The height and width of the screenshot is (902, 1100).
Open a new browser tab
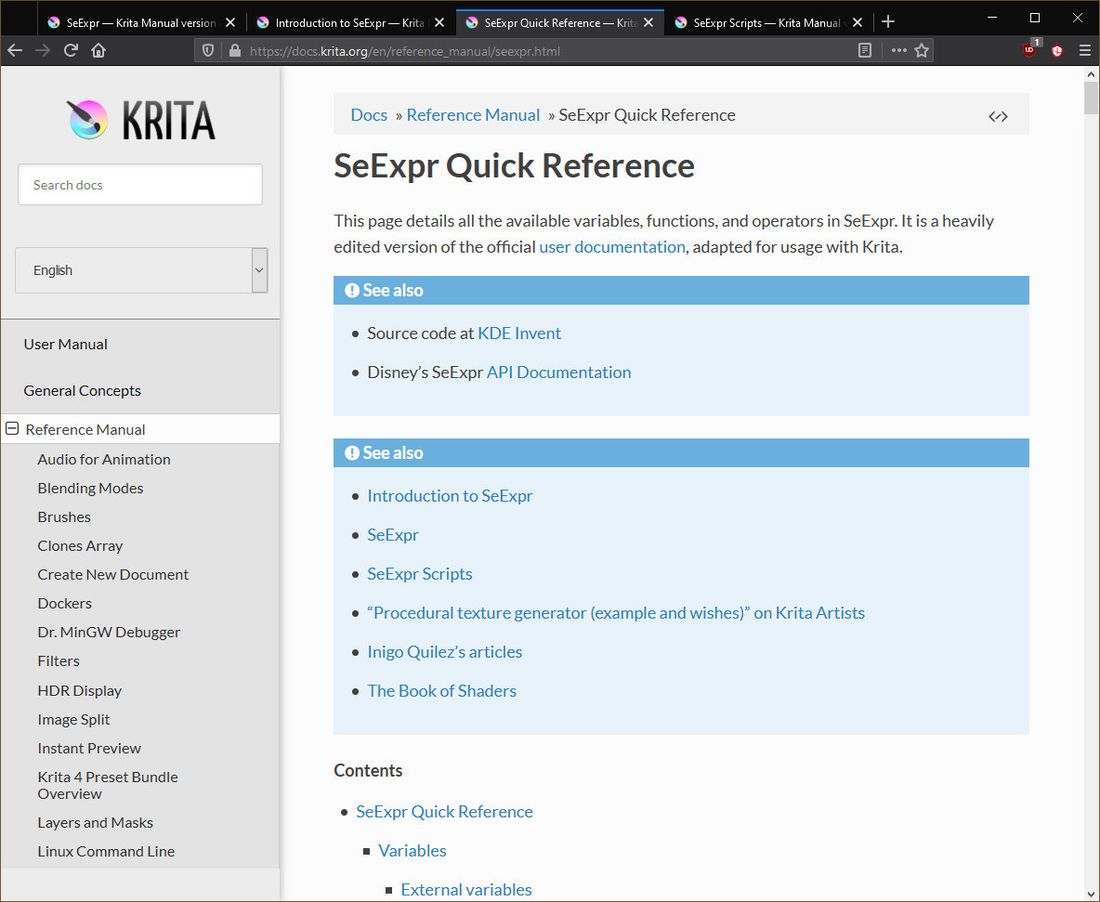pos(888,21)
